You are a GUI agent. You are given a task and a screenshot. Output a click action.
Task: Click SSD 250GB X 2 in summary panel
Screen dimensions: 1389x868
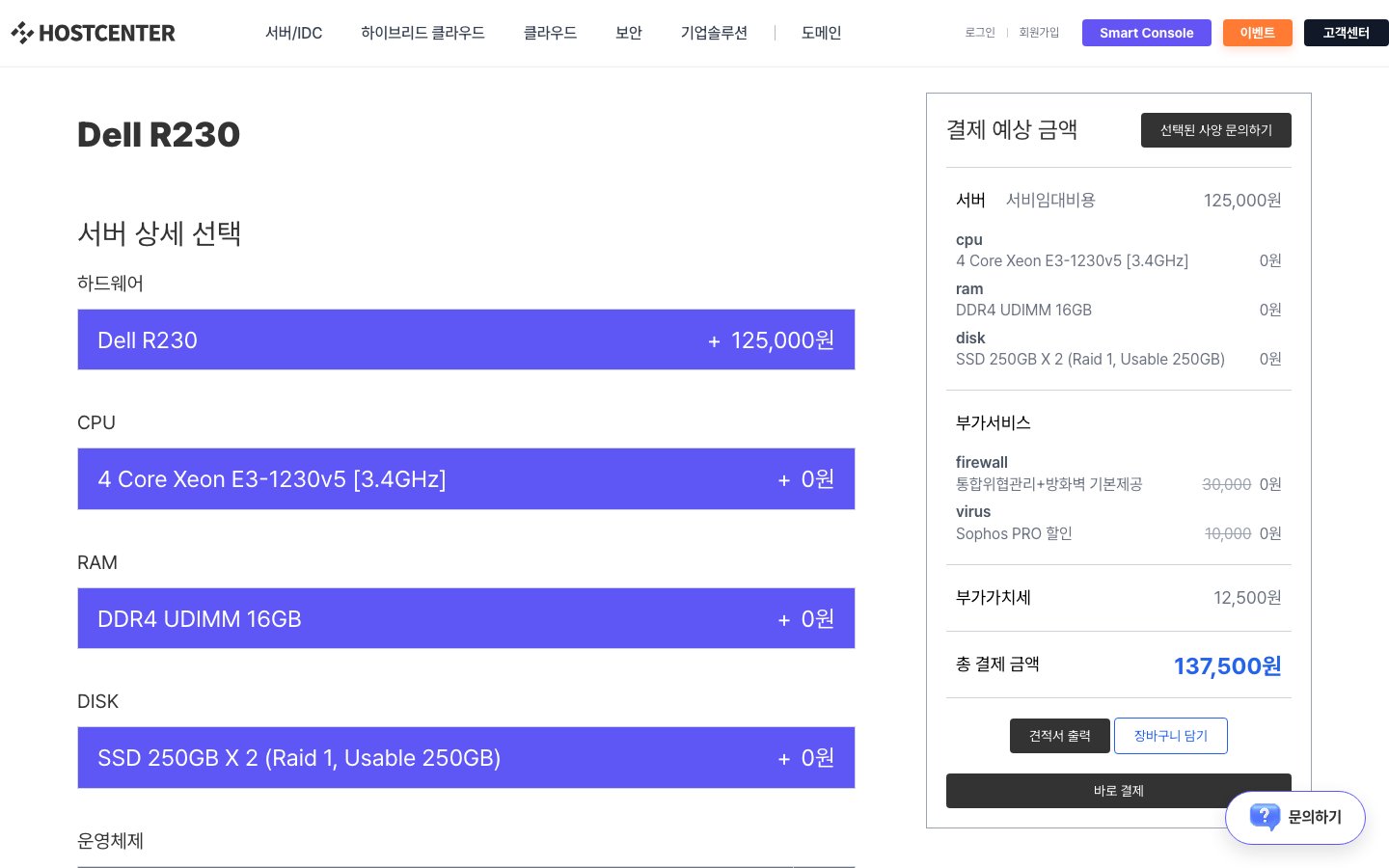point(1090,359)
